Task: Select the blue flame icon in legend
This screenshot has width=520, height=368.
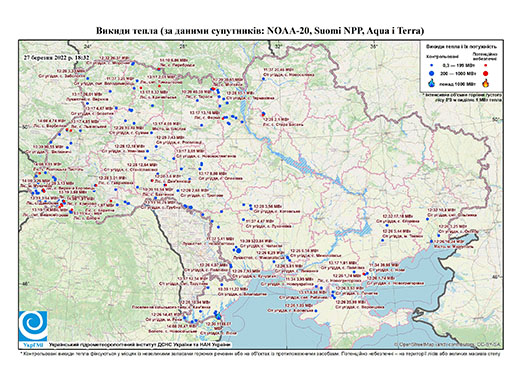Action: [x=432, y=83]
